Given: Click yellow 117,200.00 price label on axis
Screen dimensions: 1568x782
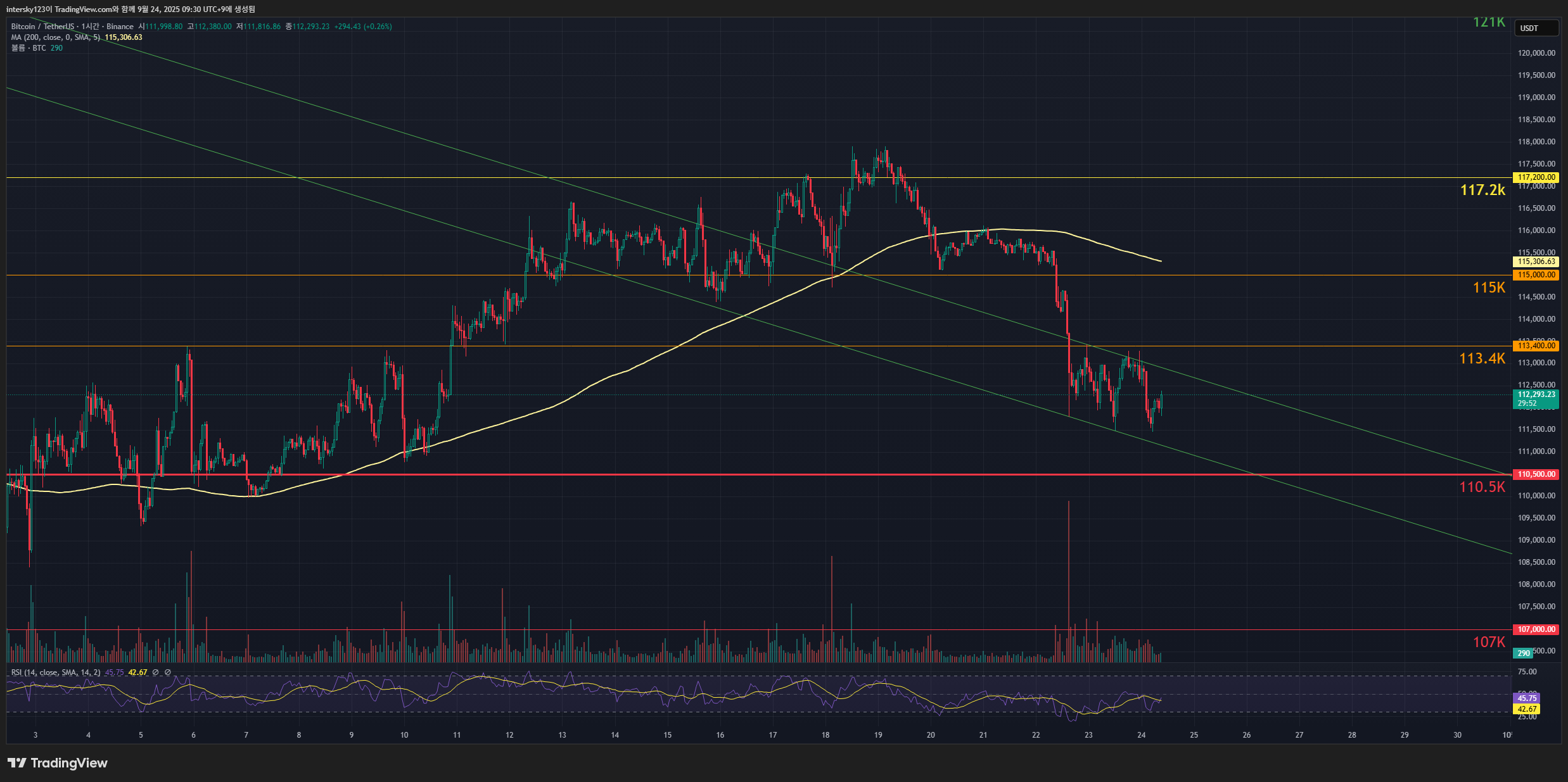Looking at the screenshot, I should (1536, 178).
